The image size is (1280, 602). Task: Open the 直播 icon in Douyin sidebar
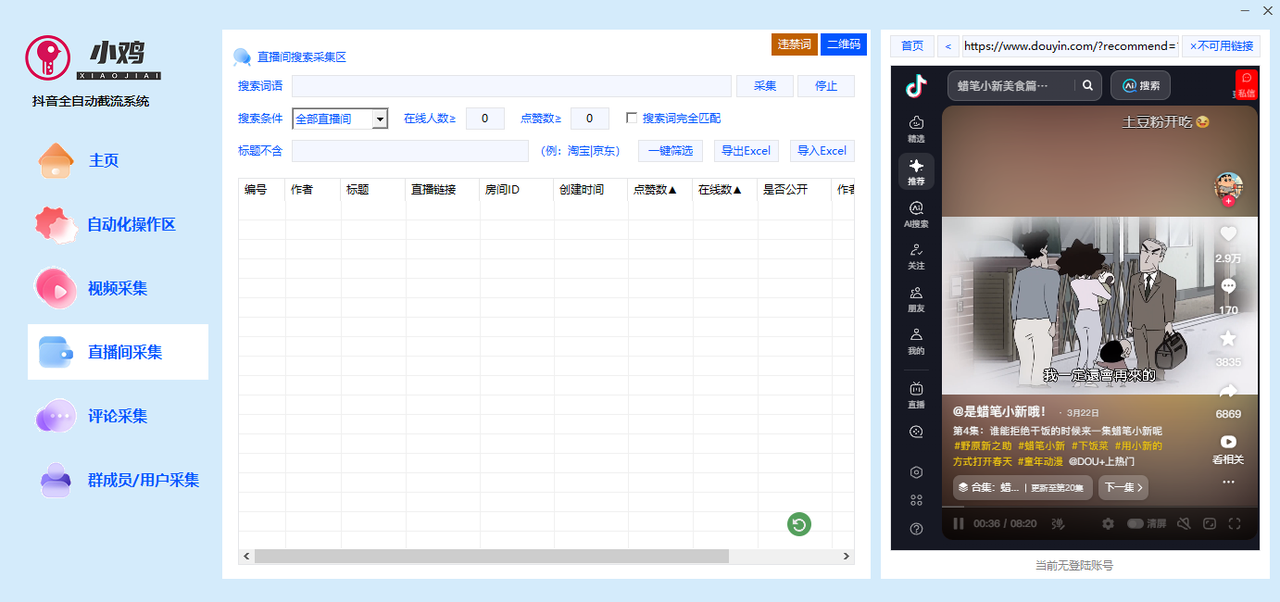click(916, 394)
